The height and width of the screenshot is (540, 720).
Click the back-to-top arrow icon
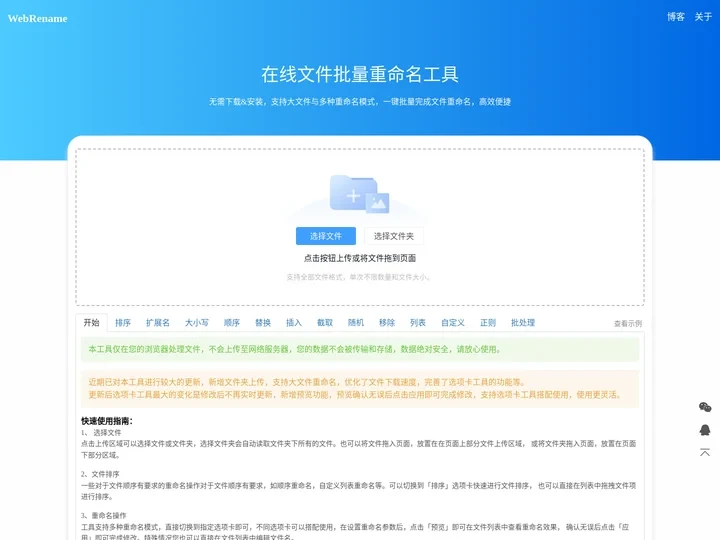pos(705,452)
